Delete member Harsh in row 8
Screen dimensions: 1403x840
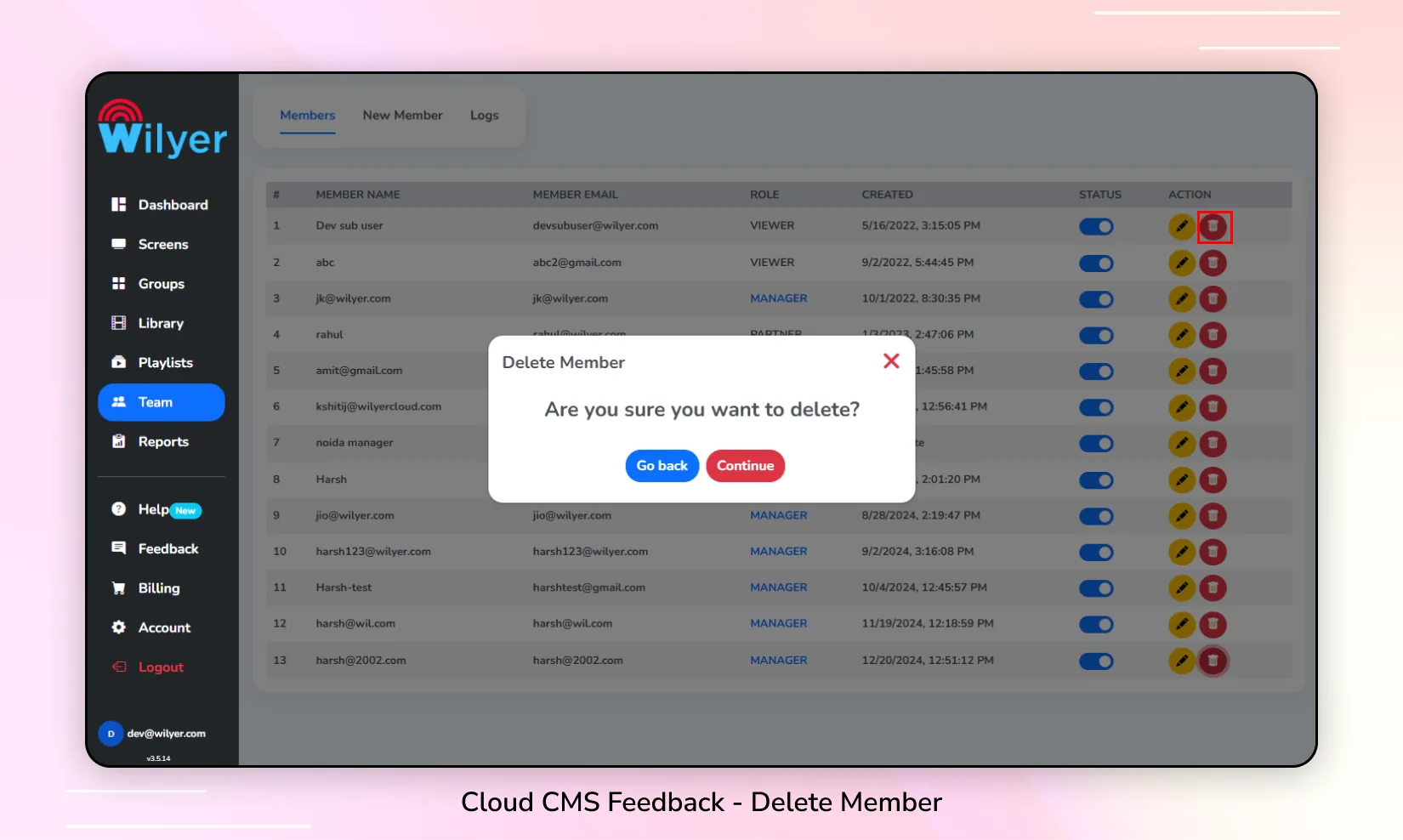(x=1213, y=480)
